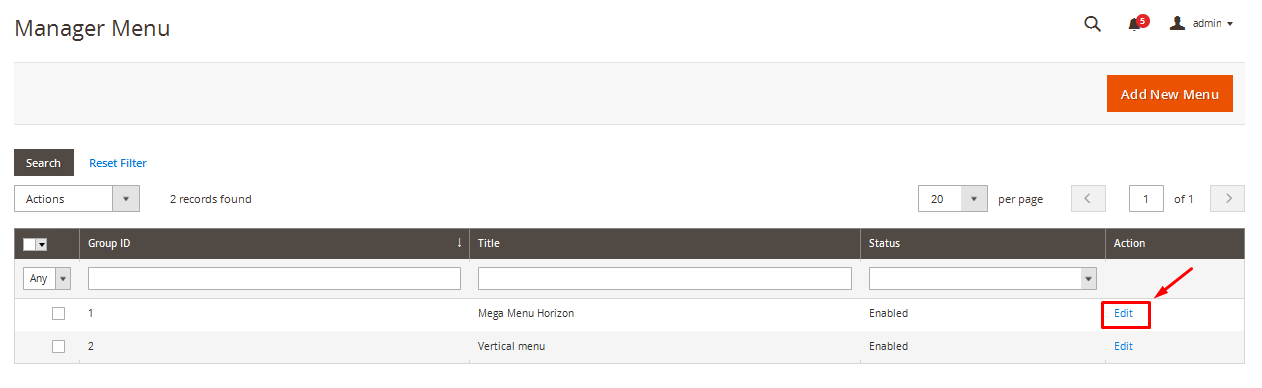This screenshot has height=388, width=1262.
Task: Open the Any selection filter dropdown
Action: 47,279
